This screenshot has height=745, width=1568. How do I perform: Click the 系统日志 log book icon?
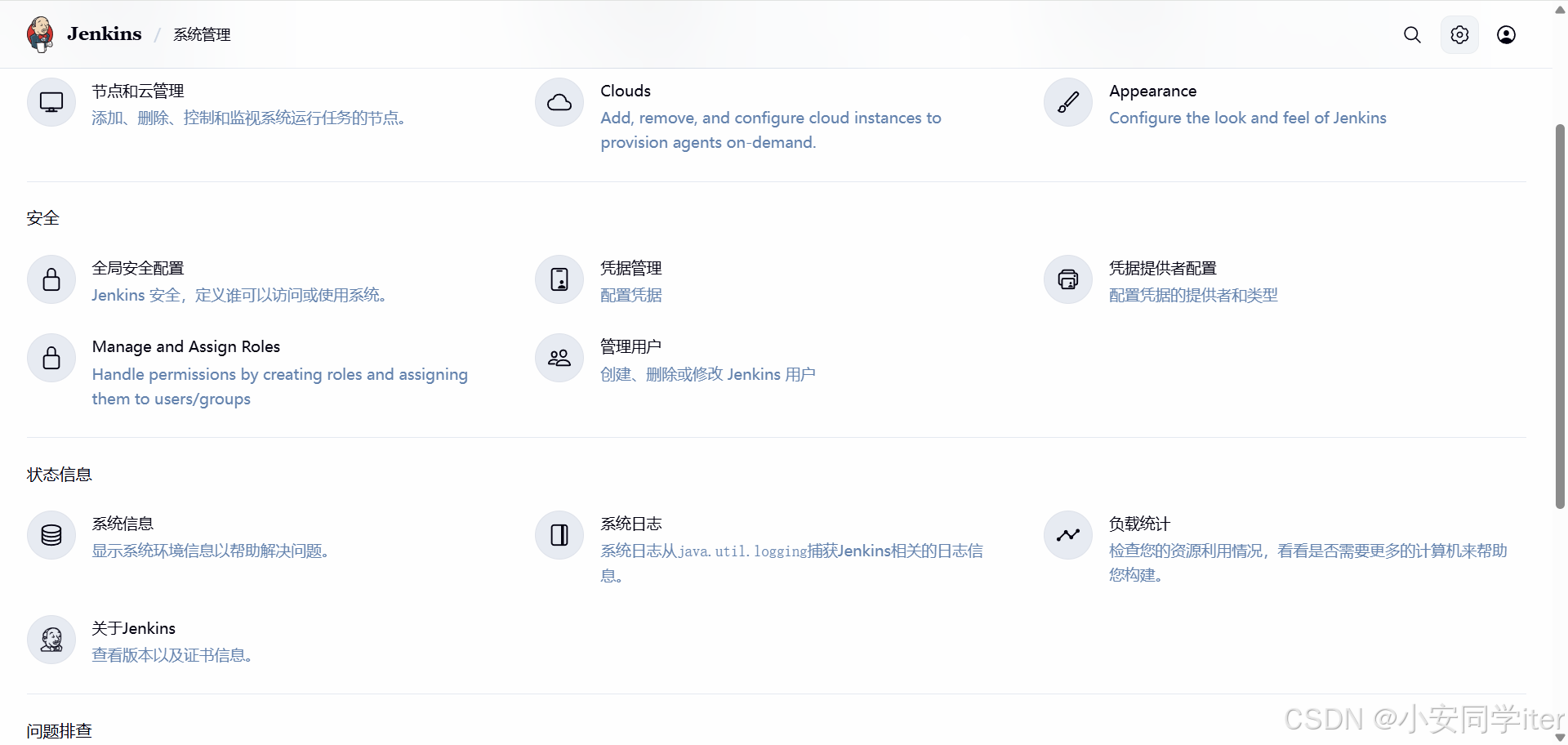pyautogui.click(x=559, y=535)
